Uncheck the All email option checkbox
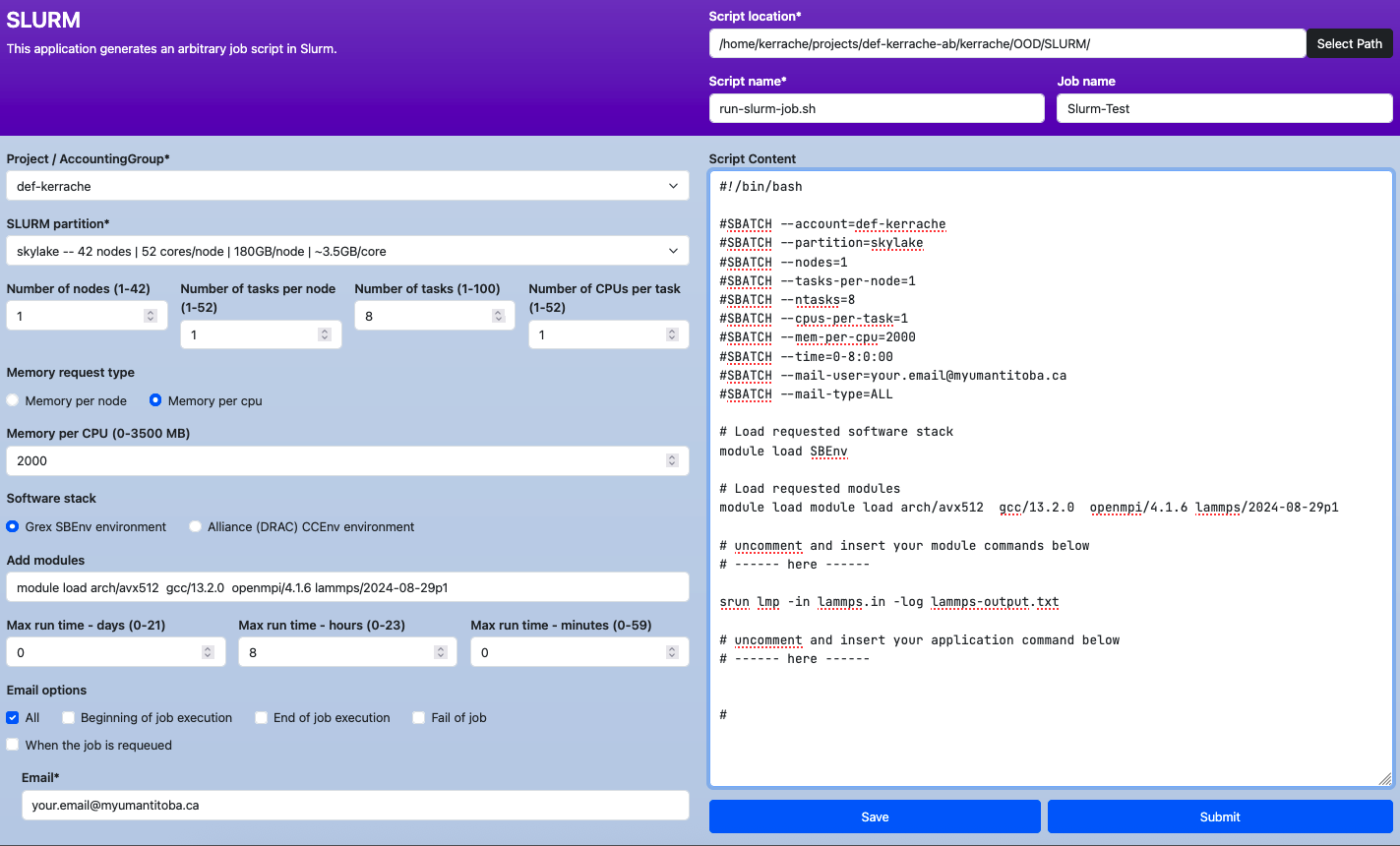1400x846 pixels. [x=13, y=717]
